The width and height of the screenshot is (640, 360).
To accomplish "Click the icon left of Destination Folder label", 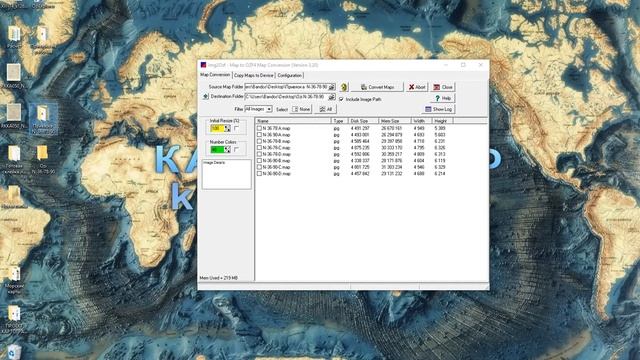I will (205, 97).
